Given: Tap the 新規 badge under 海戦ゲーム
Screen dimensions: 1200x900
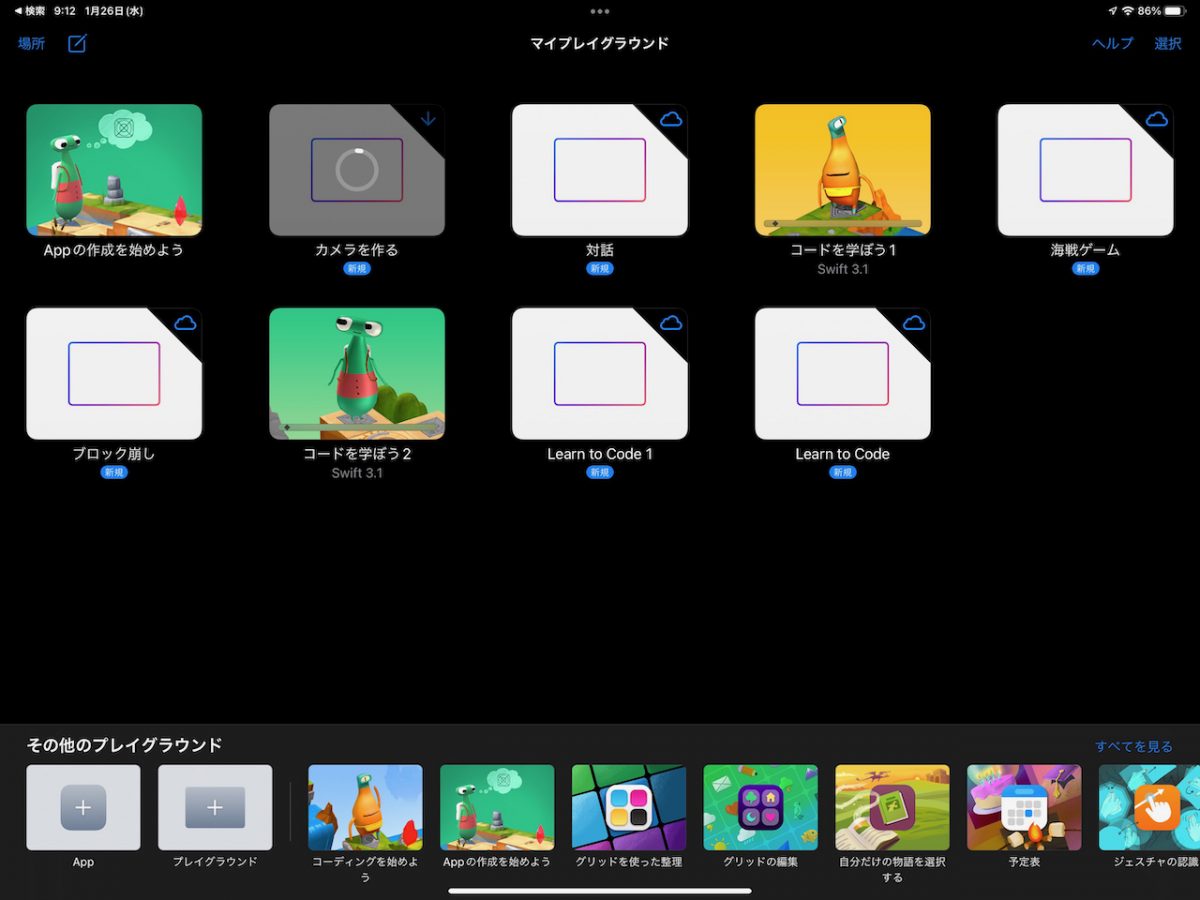Looking at the screenshot, I should pos(1086,269).
